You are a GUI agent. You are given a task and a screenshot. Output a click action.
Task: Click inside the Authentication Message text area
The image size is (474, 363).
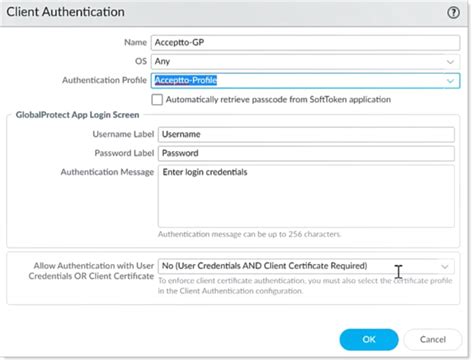tap(306, 196)
